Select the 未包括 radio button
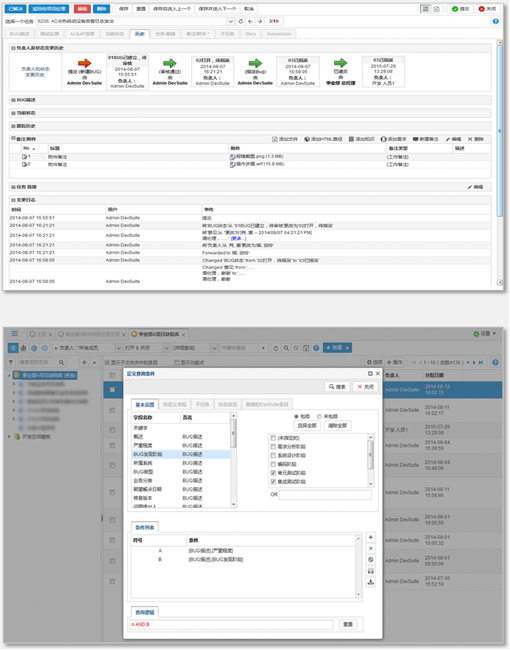Screen dimensions: 510x650 click(319, 416)
